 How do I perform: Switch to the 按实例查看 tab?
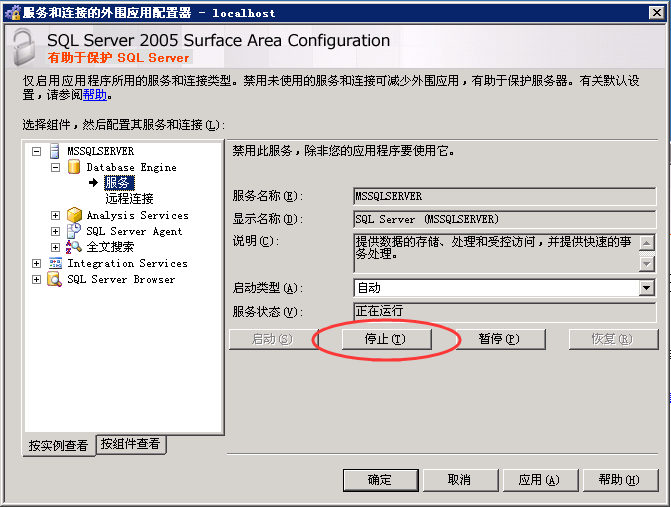tap(59, 445)
